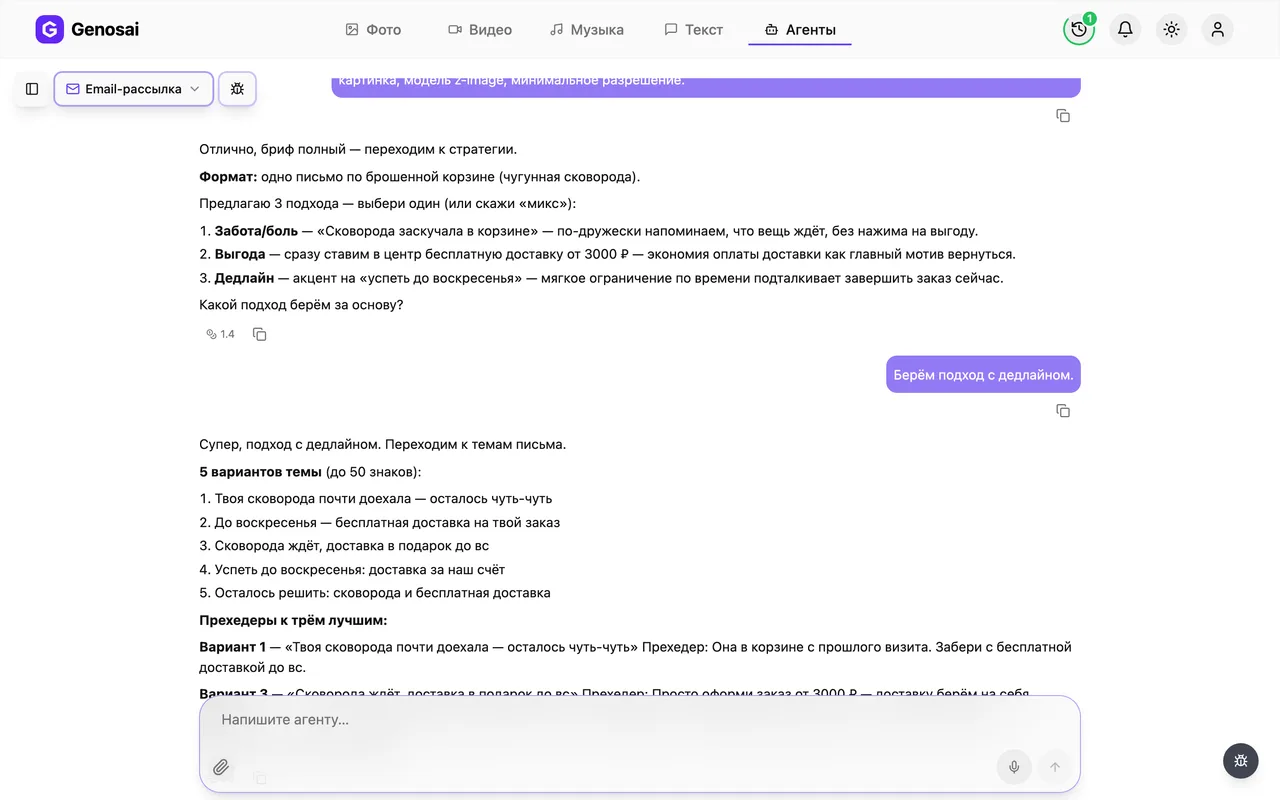Expand the Email-рассылка agent dropdown
The width and height of the screenshot is (1280, 800).
(x=134, y=89)
